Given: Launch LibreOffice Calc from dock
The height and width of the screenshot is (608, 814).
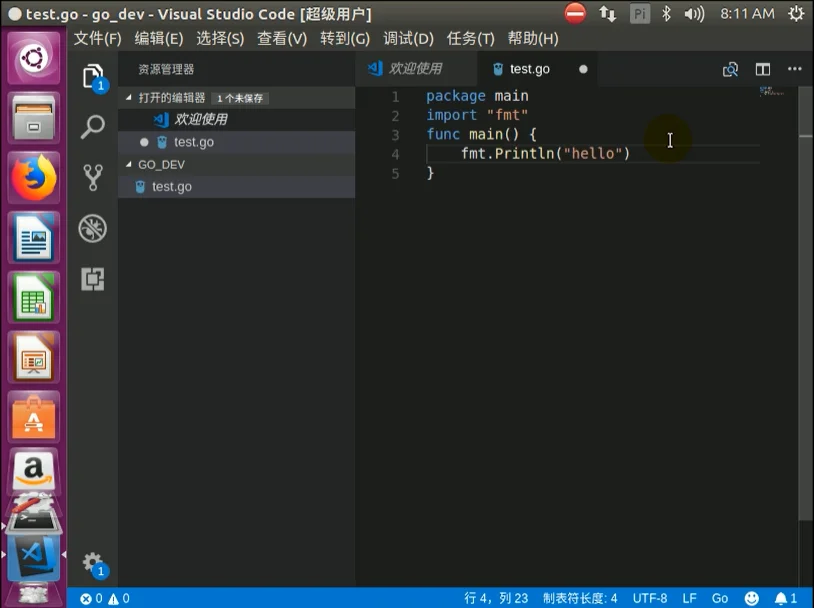Looking at the screenshot, I should click(x=34, y=297).
